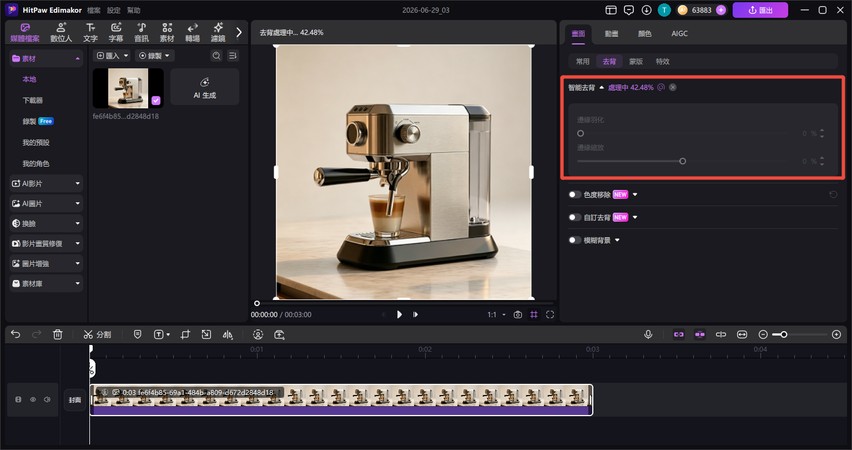Click the crop tool icon in timeline toolbar
852x450 pixels.
(x=185, y=334)
